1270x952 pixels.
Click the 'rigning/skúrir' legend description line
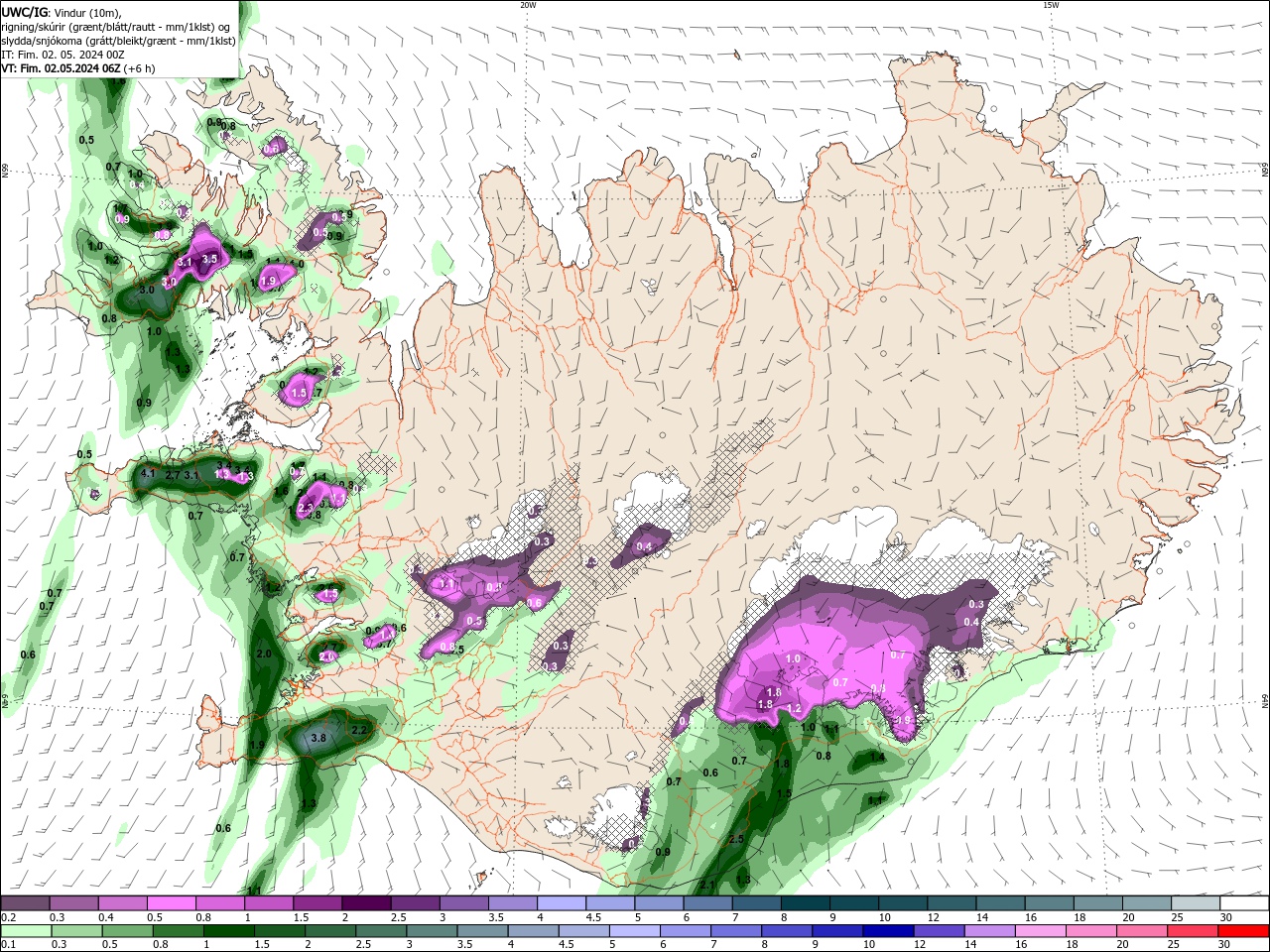pyautogui.click(x=117, y=27)
